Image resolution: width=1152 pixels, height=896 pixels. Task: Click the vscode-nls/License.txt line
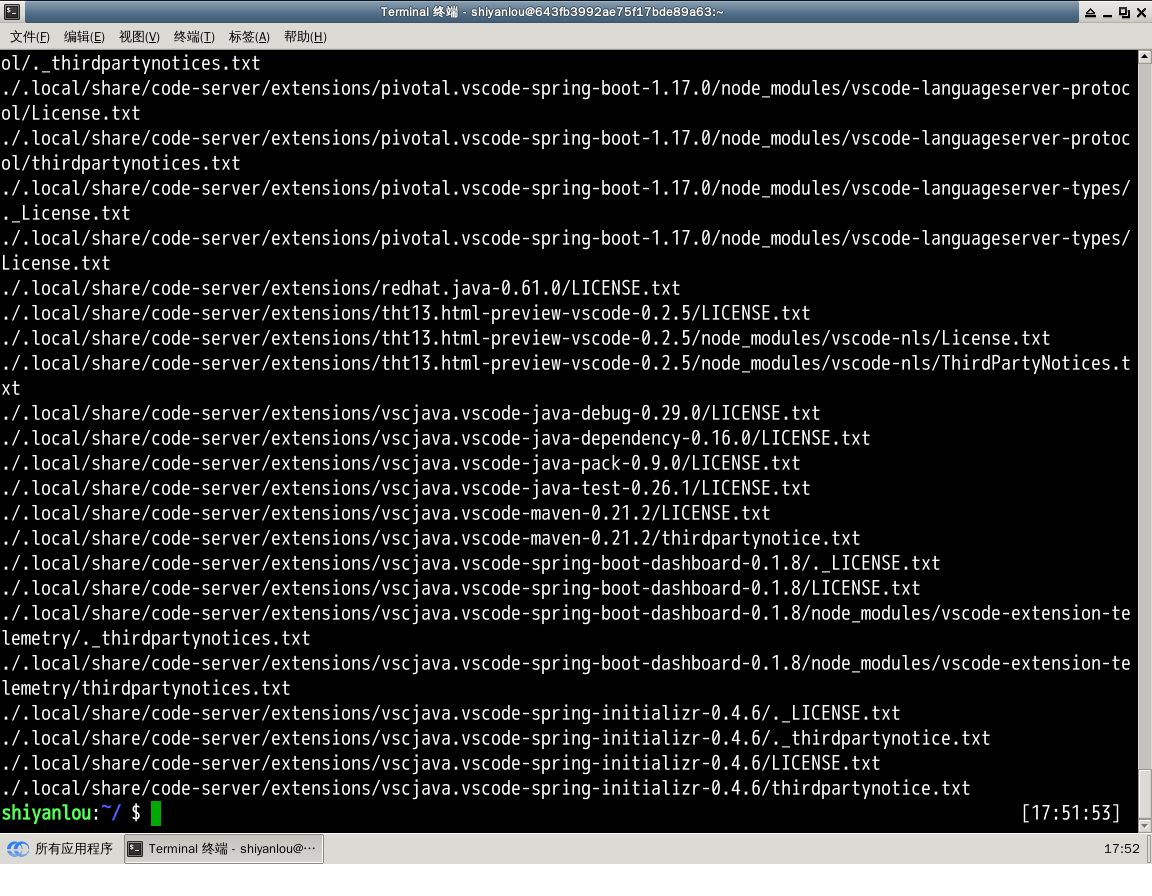[x=525, y=339]
